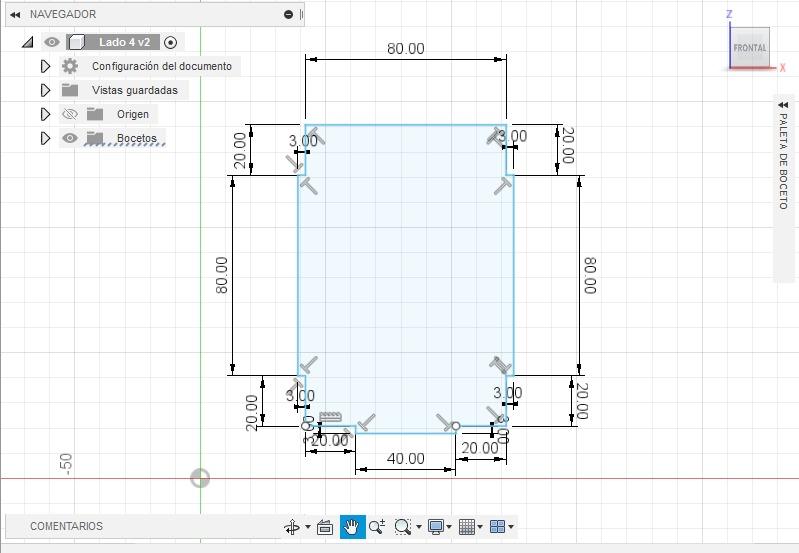Click the ruler constraint icon near bottom-left
Image resolution: width=799 pixels, height=553 pixels.
[330, 416]
